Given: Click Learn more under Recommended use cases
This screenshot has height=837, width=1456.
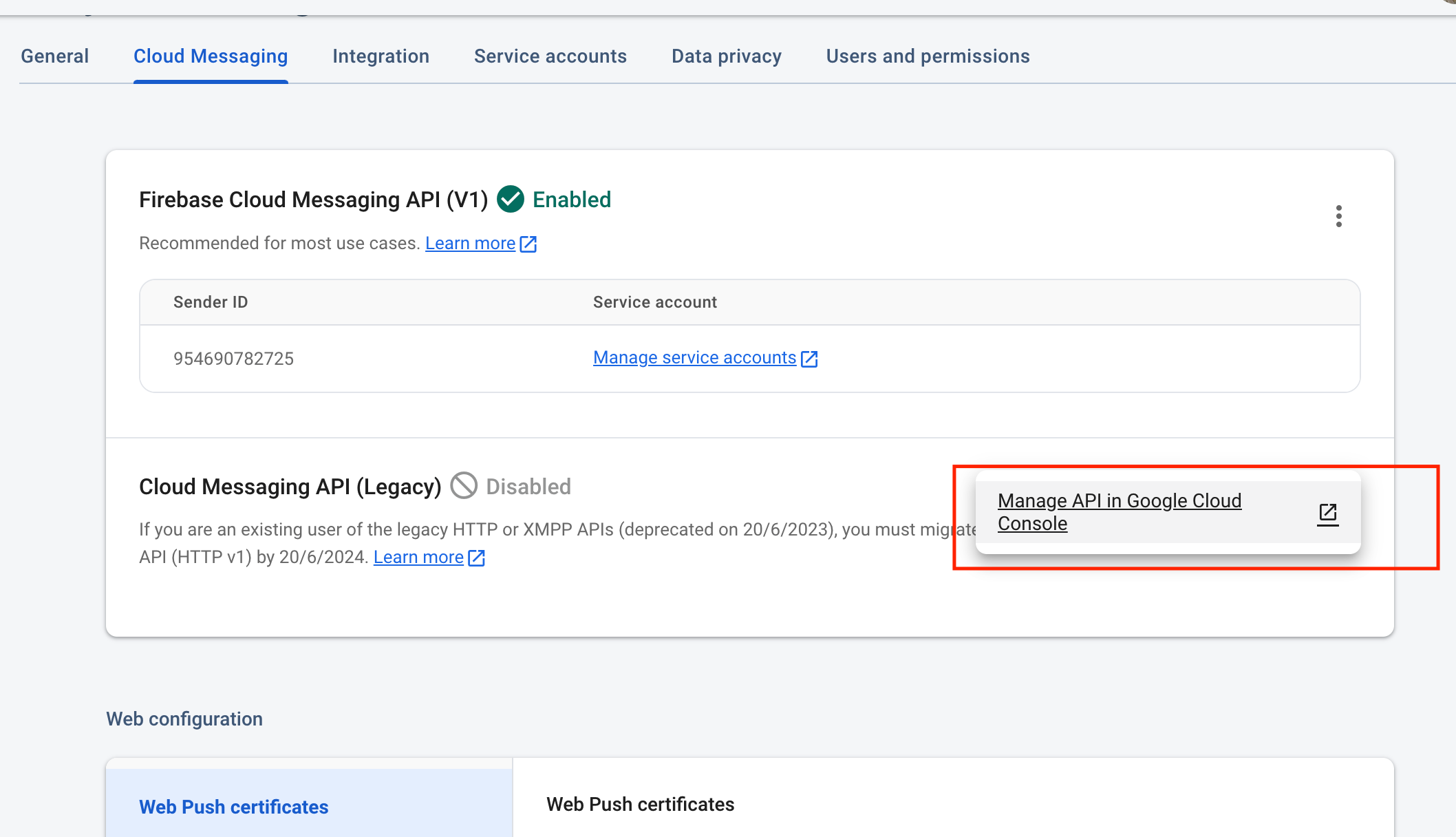Looking at the screenshot, I should (x=470, y=244).
